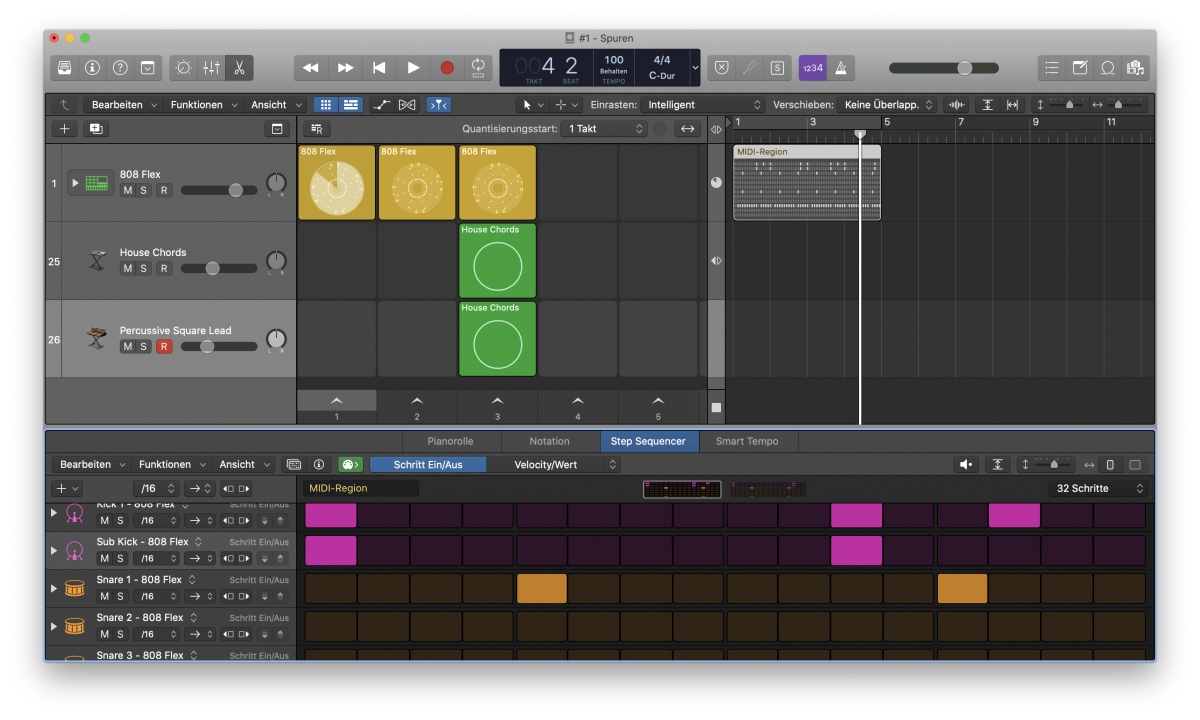Activate the 1234 count-in icon
Screen dimensions: 1200x720
812,68
